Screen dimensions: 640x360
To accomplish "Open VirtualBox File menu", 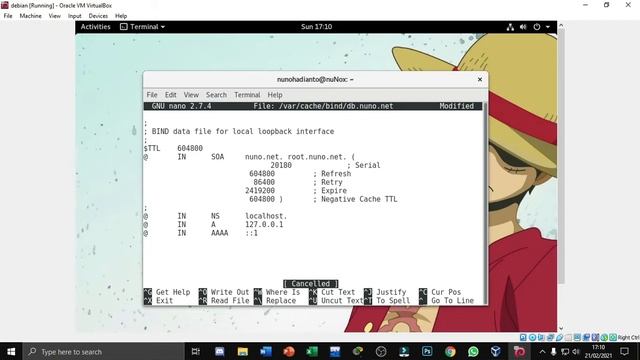I will coord(8,16).
